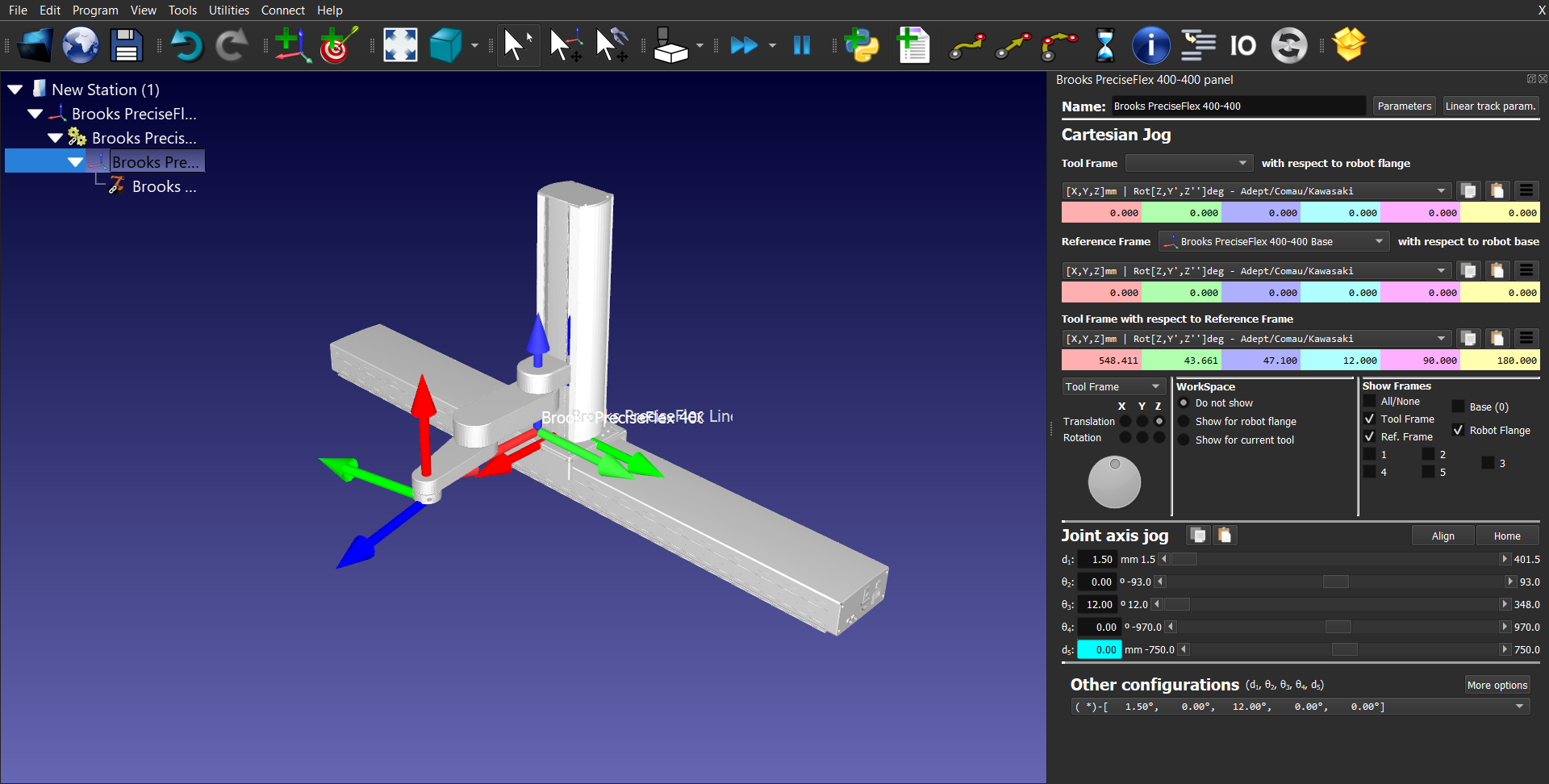Screen dimensions: 1549x784
Task: Open the Reference Frame dropdown
Action: [1274, 241]
